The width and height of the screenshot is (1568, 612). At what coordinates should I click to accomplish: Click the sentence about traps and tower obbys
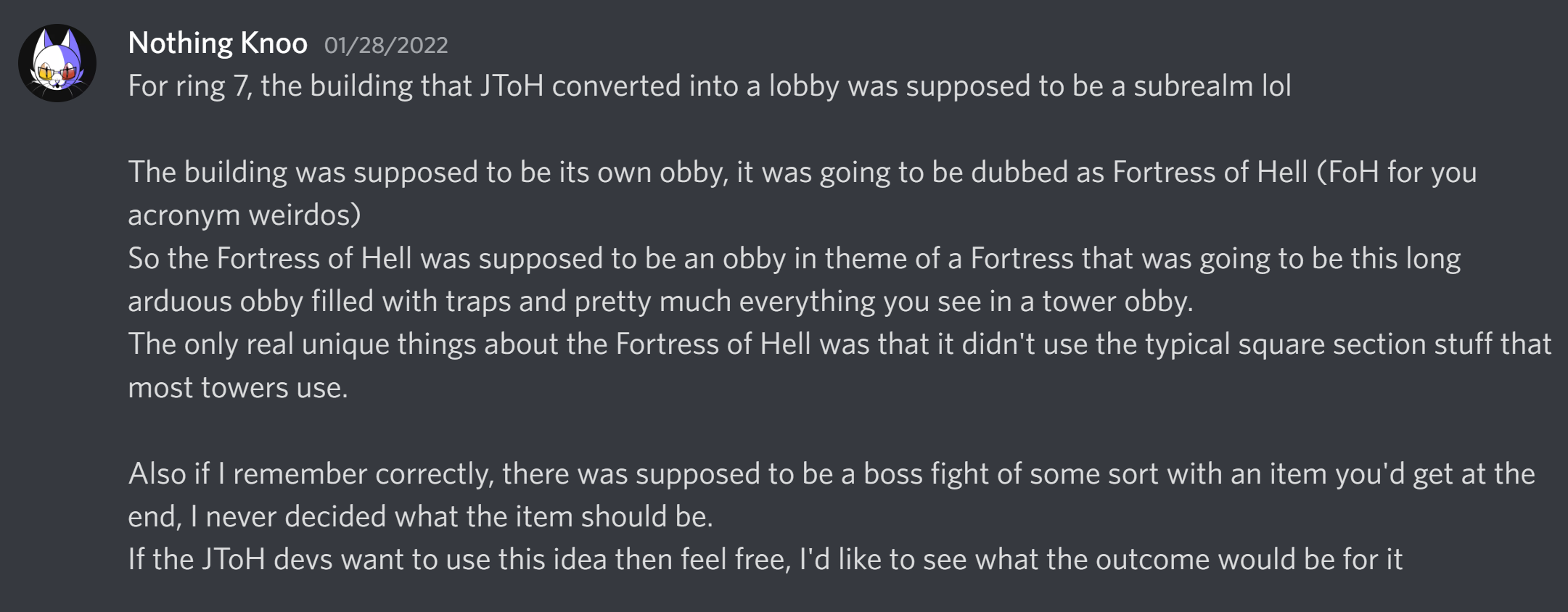tap(653, 302)
